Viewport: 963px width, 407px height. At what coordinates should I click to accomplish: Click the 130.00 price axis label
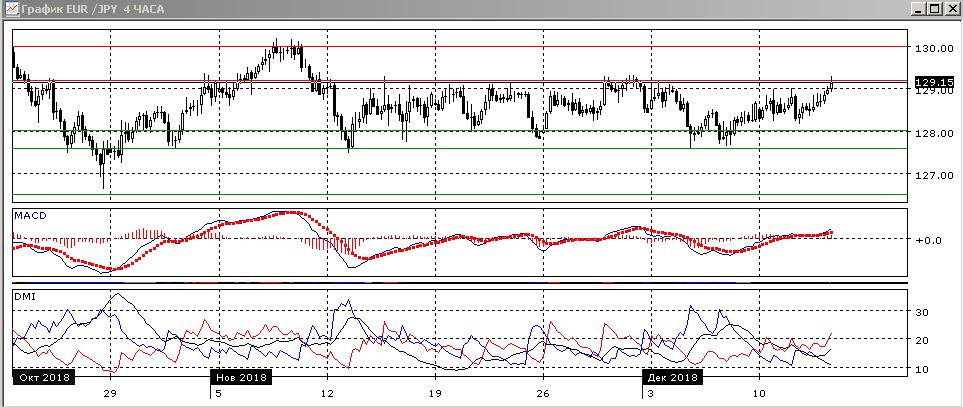(934, 48)
